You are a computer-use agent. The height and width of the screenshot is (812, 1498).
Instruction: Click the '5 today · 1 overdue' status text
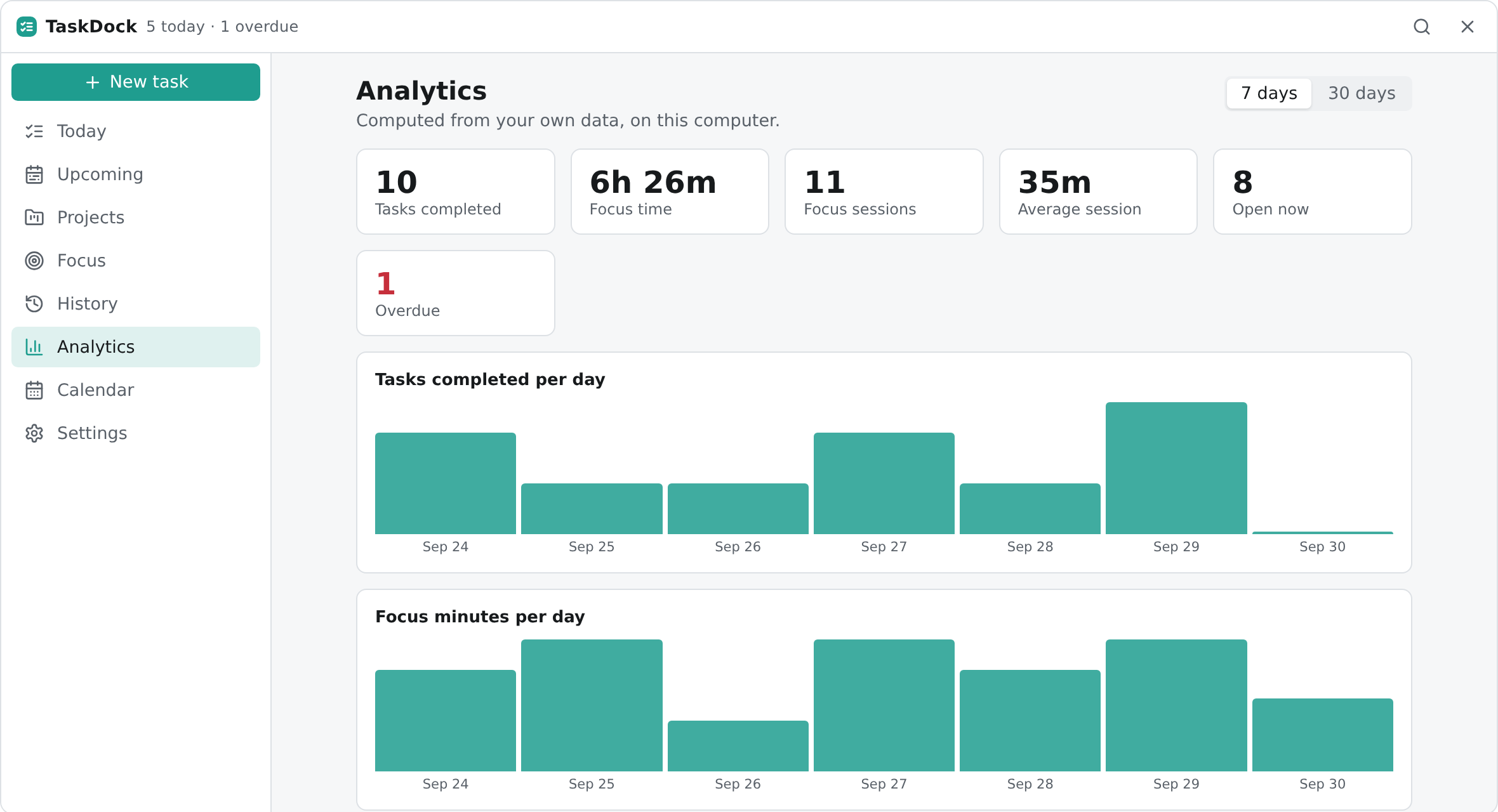(222, 27)
